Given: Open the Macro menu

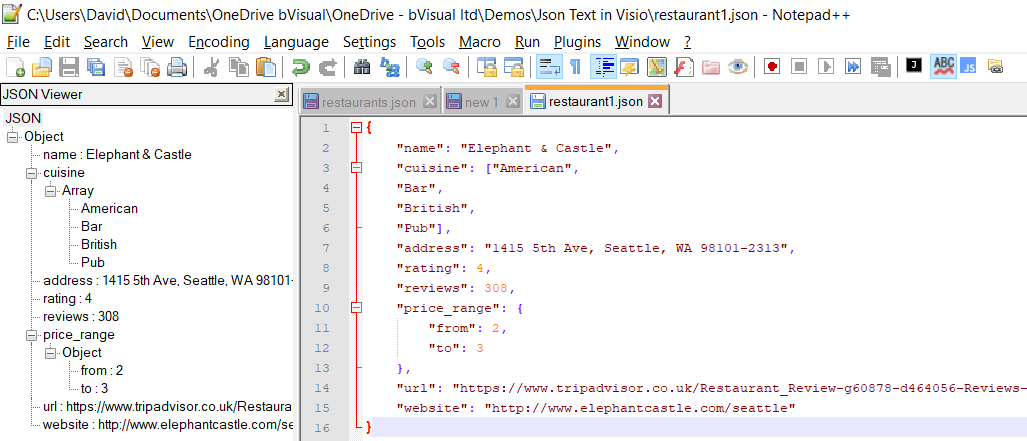Looking at the screenshot, I should coord(479,42).
